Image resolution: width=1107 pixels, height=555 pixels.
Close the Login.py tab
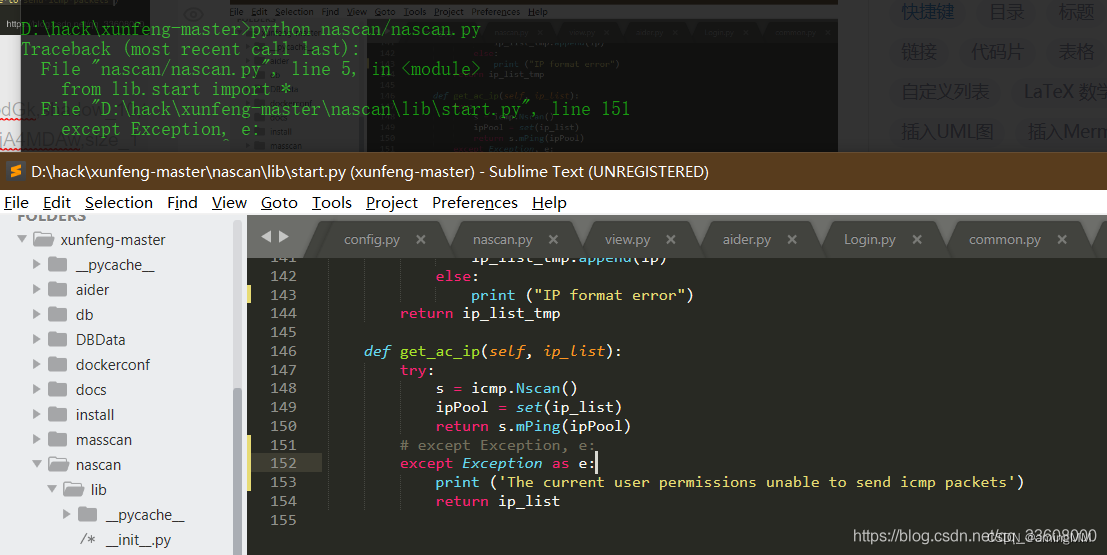point(917,239)
